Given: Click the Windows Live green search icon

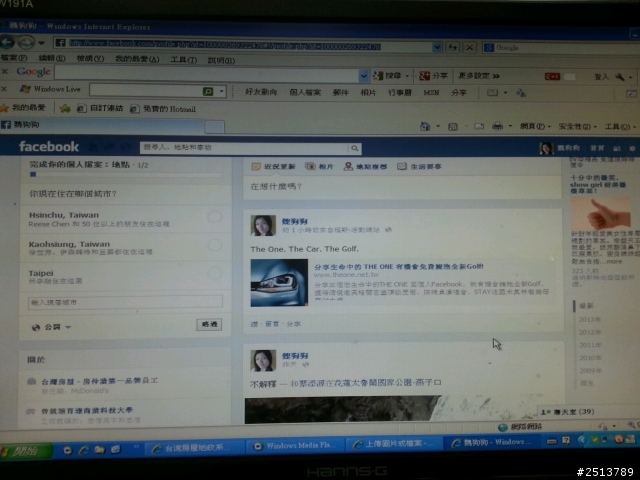Looking at the screenshot, I should 208,91.
